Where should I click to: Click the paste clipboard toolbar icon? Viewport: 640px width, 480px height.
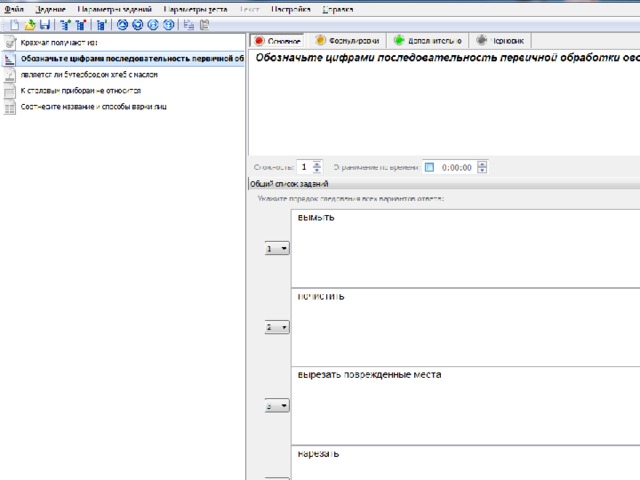[204, 25]
